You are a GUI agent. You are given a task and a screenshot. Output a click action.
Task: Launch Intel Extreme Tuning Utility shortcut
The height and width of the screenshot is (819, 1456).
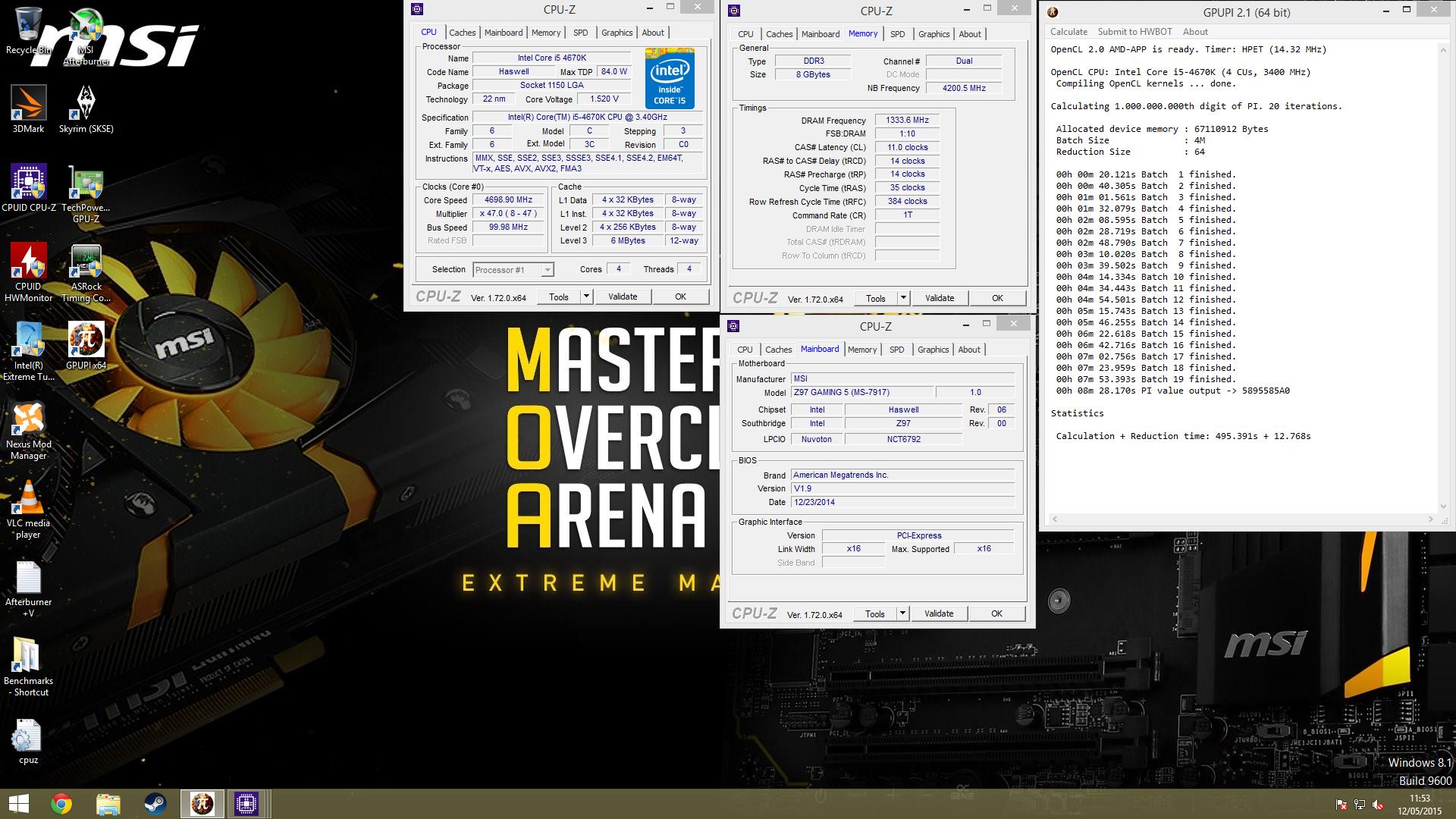coord(28,352)
